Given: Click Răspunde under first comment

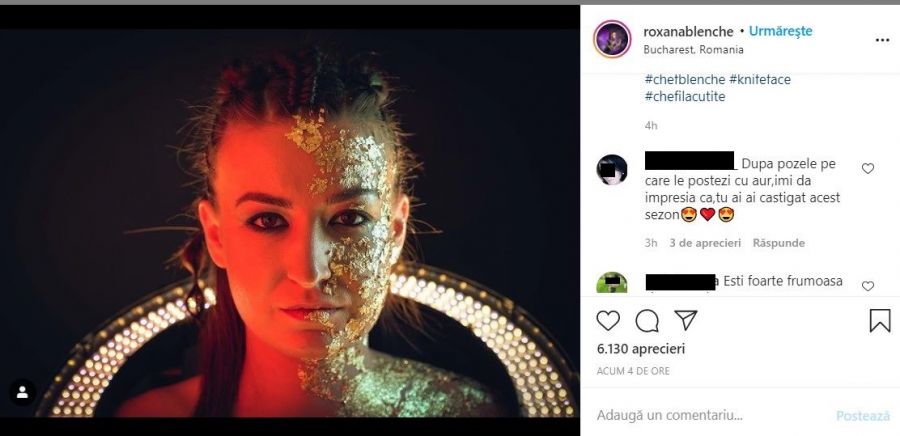Looking at the screenshot, I should coord(778,243).
